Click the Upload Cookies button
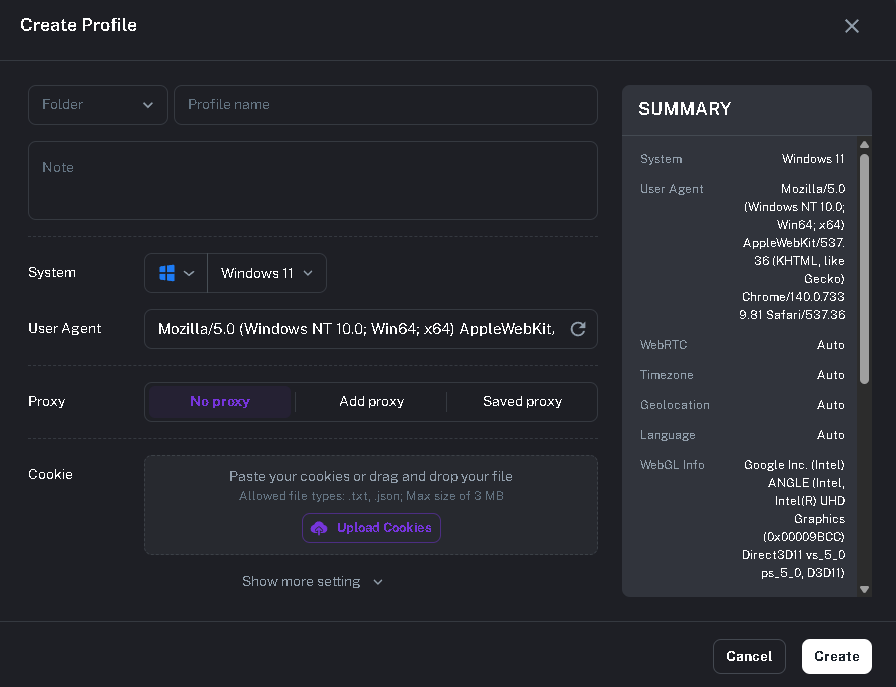Screen dimensions: 896x687 pos(371,528)
